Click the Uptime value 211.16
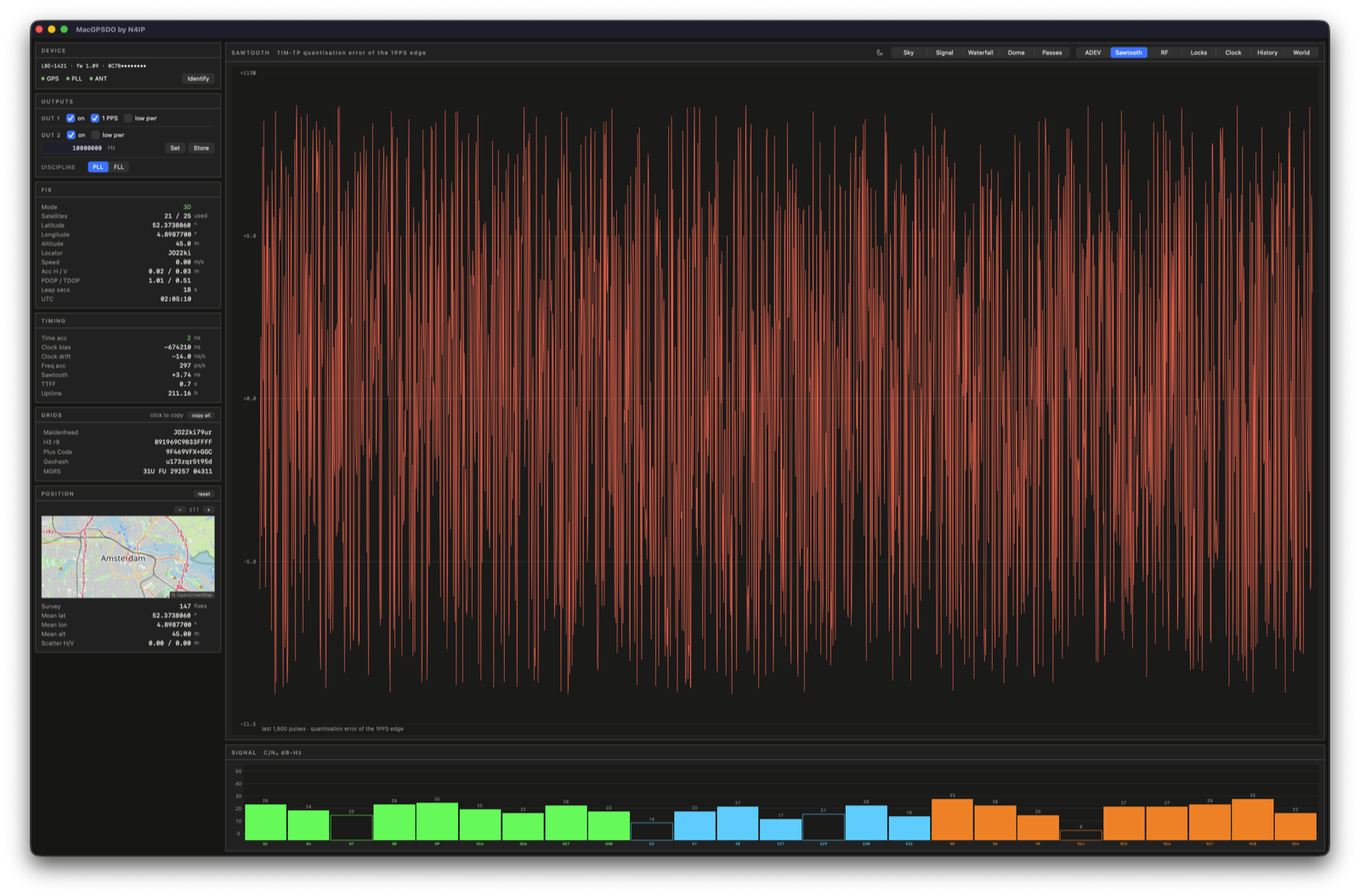The width and height of the screenshot is (1360, 896). pos(180,394)
